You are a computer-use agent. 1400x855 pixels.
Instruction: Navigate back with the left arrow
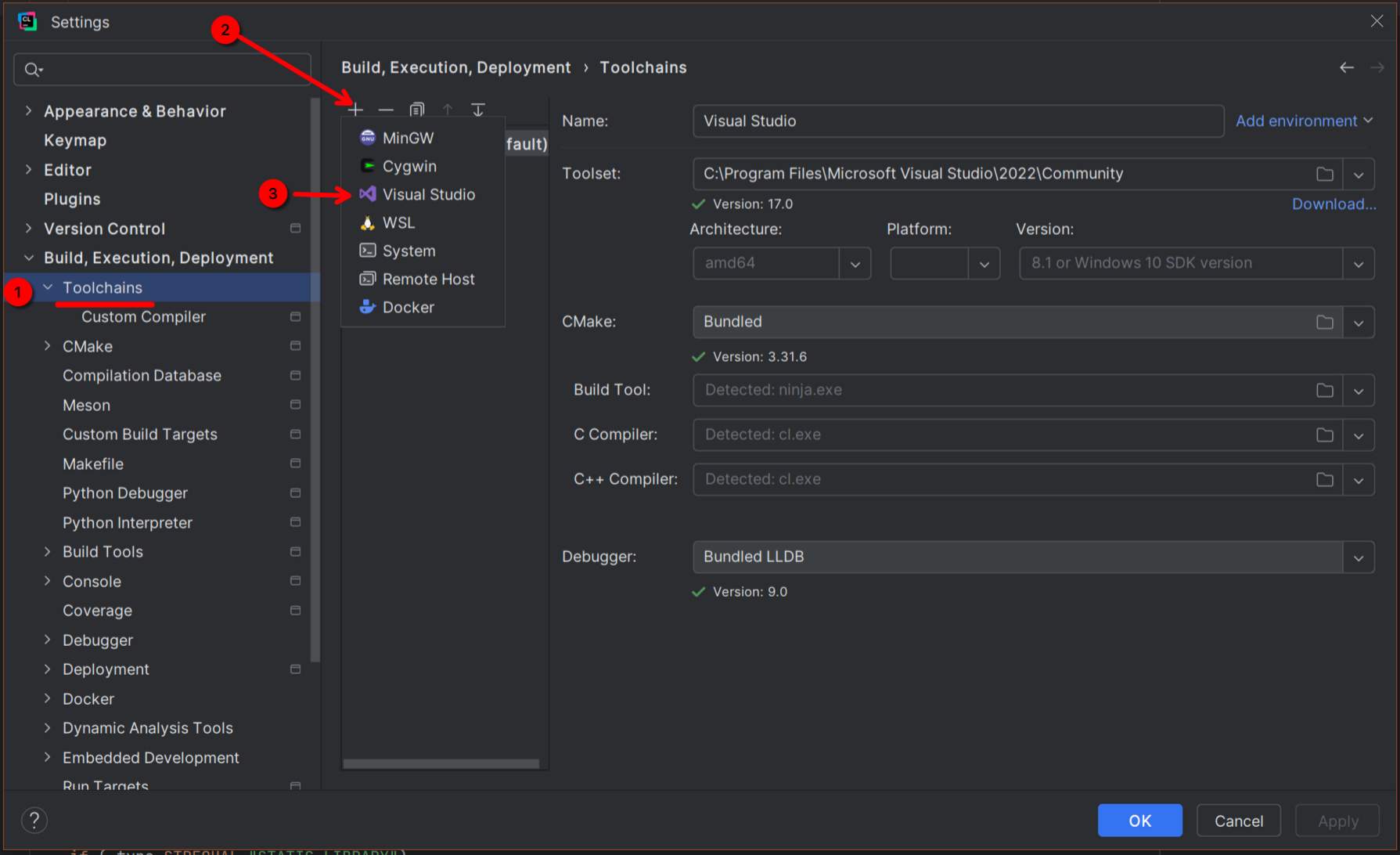pos(1346,67)
